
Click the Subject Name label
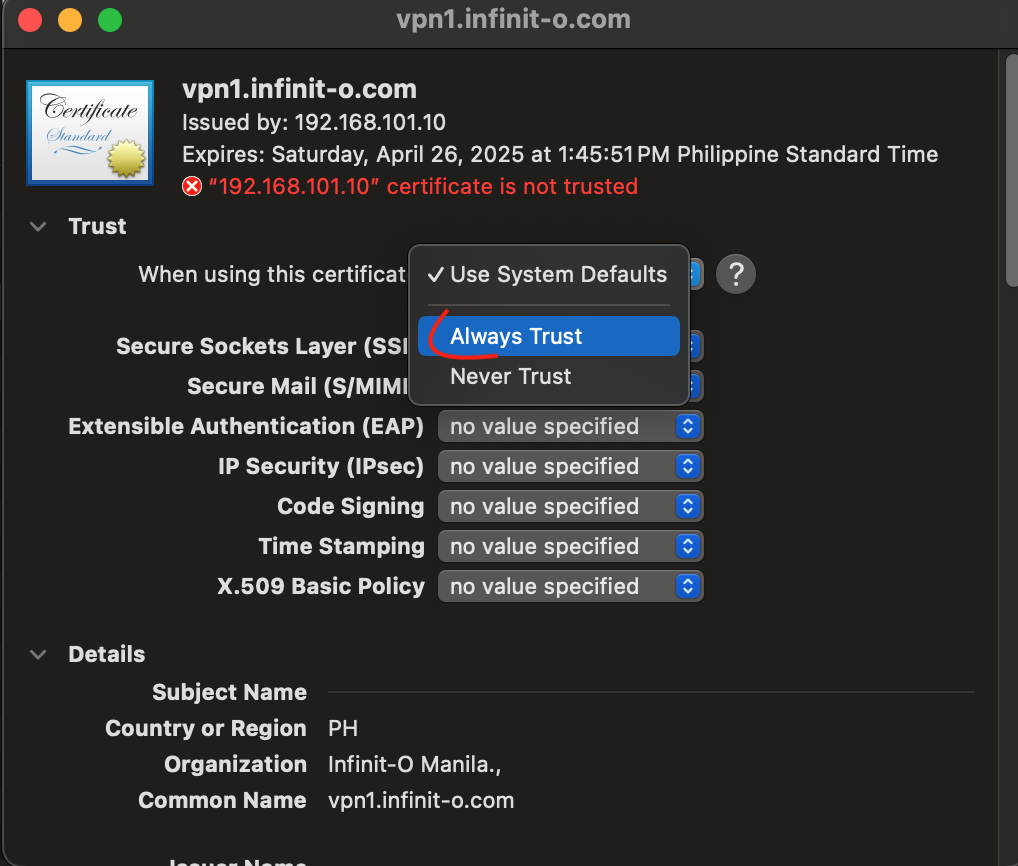tap(229, 693)
